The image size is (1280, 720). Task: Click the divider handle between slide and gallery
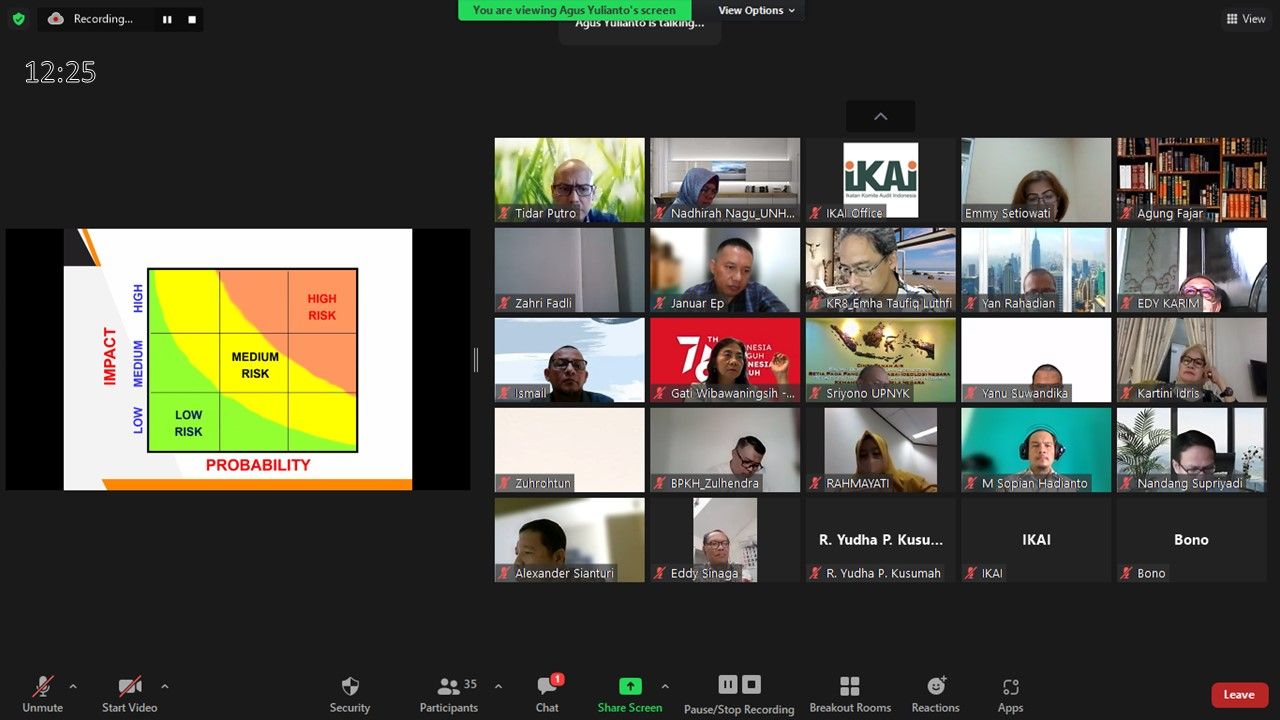pyautogui.click(x=476, y=360)
